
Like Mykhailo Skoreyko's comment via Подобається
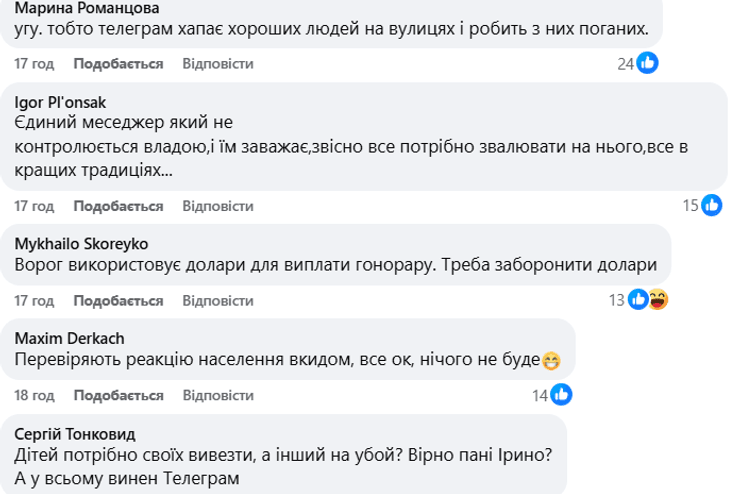[x=118, y=300]
